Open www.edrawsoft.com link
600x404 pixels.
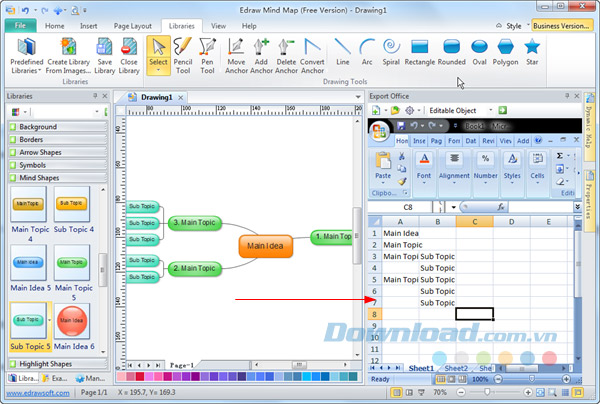coord(38,393)
